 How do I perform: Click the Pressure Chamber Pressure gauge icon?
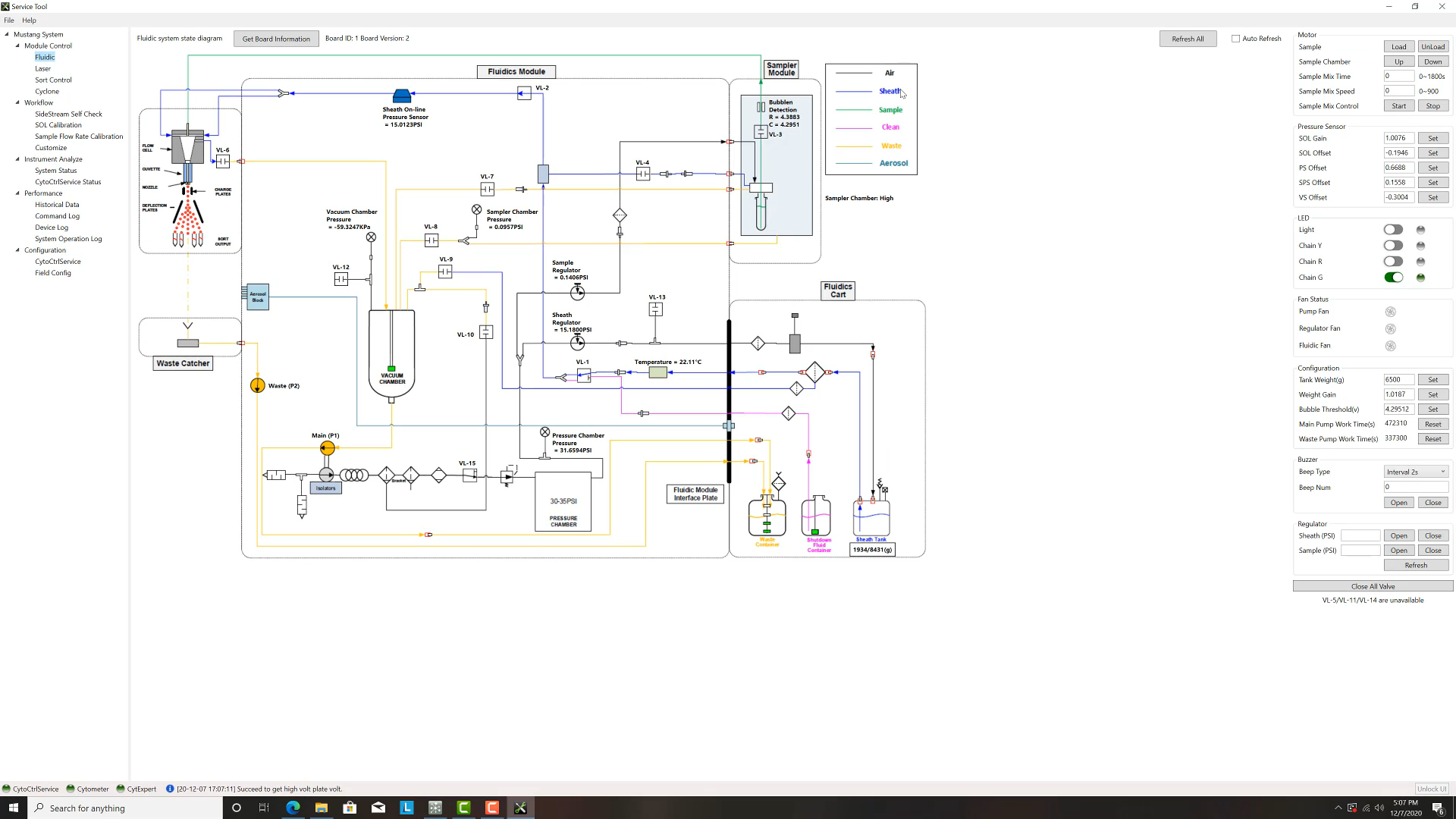pos(544,432)
